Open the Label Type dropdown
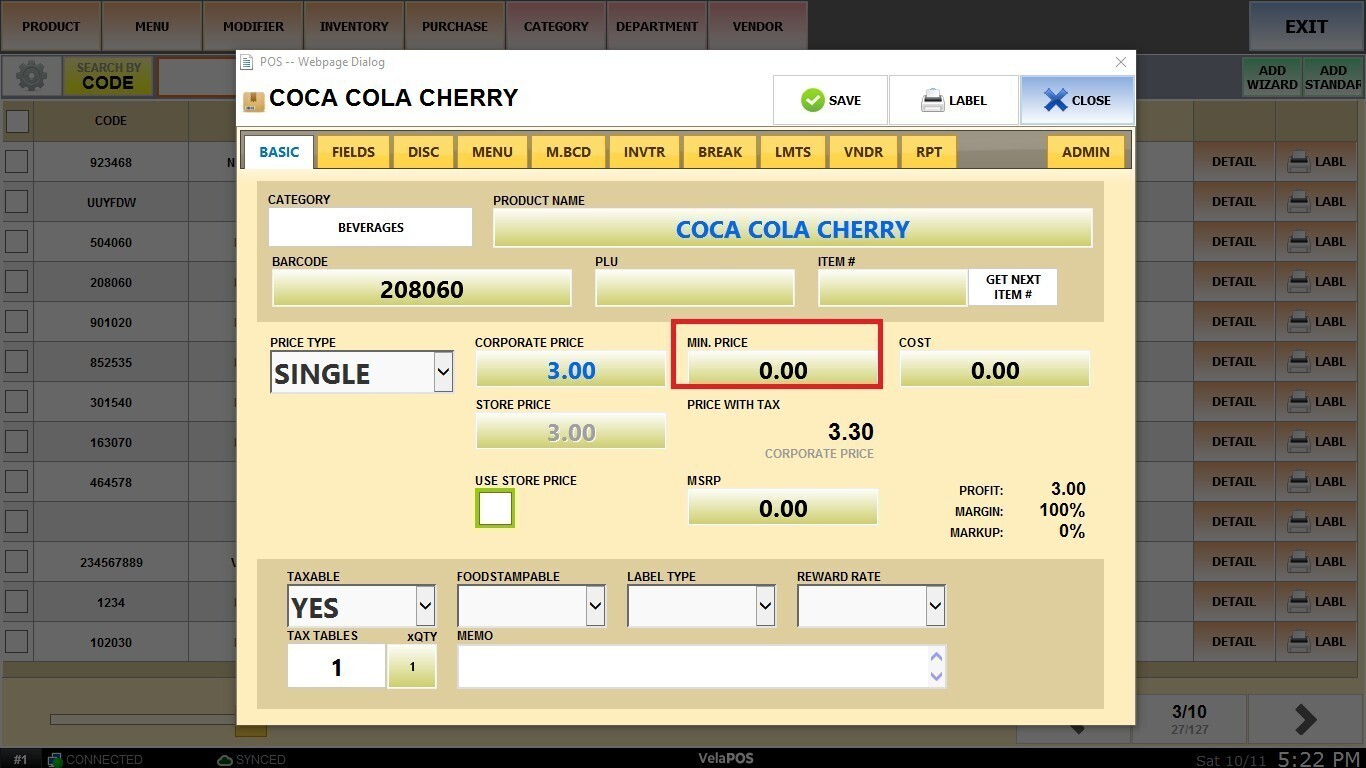 click(x=701, y=606)
